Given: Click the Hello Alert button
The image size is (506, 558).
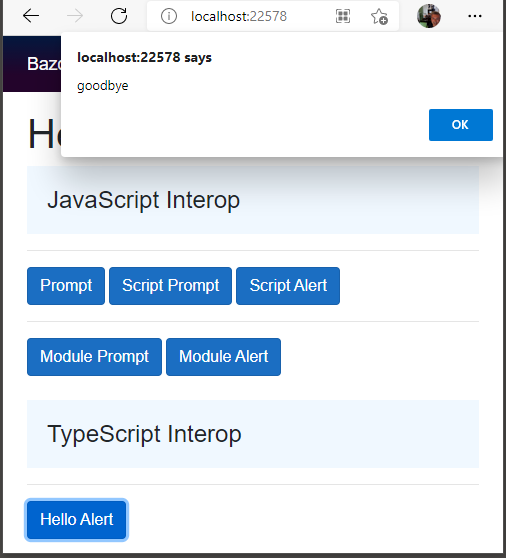Looking at the screenshot, I should pyautogui.click(x=77, y=520).
